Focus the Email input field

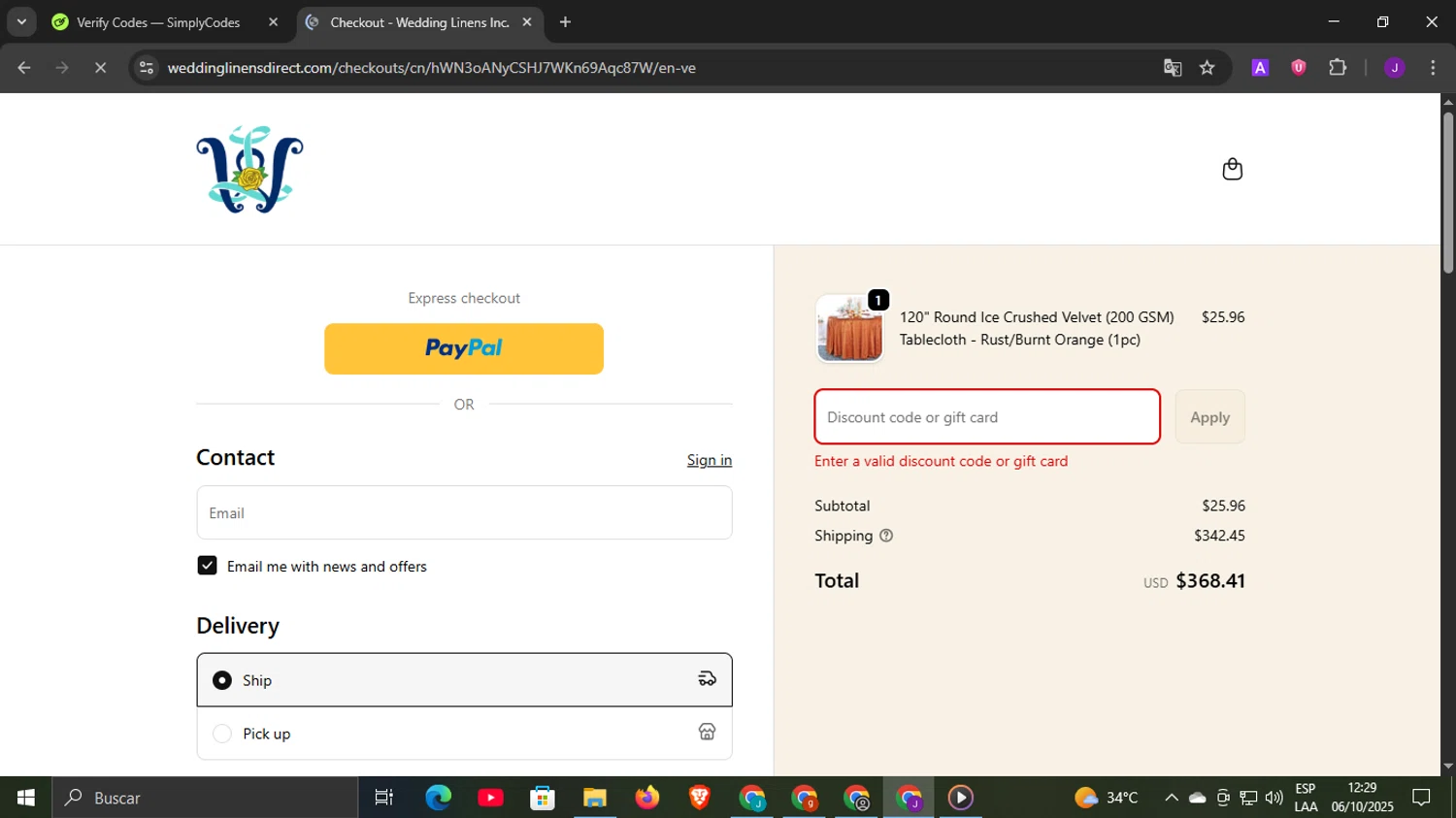click(x=464, y=512)
